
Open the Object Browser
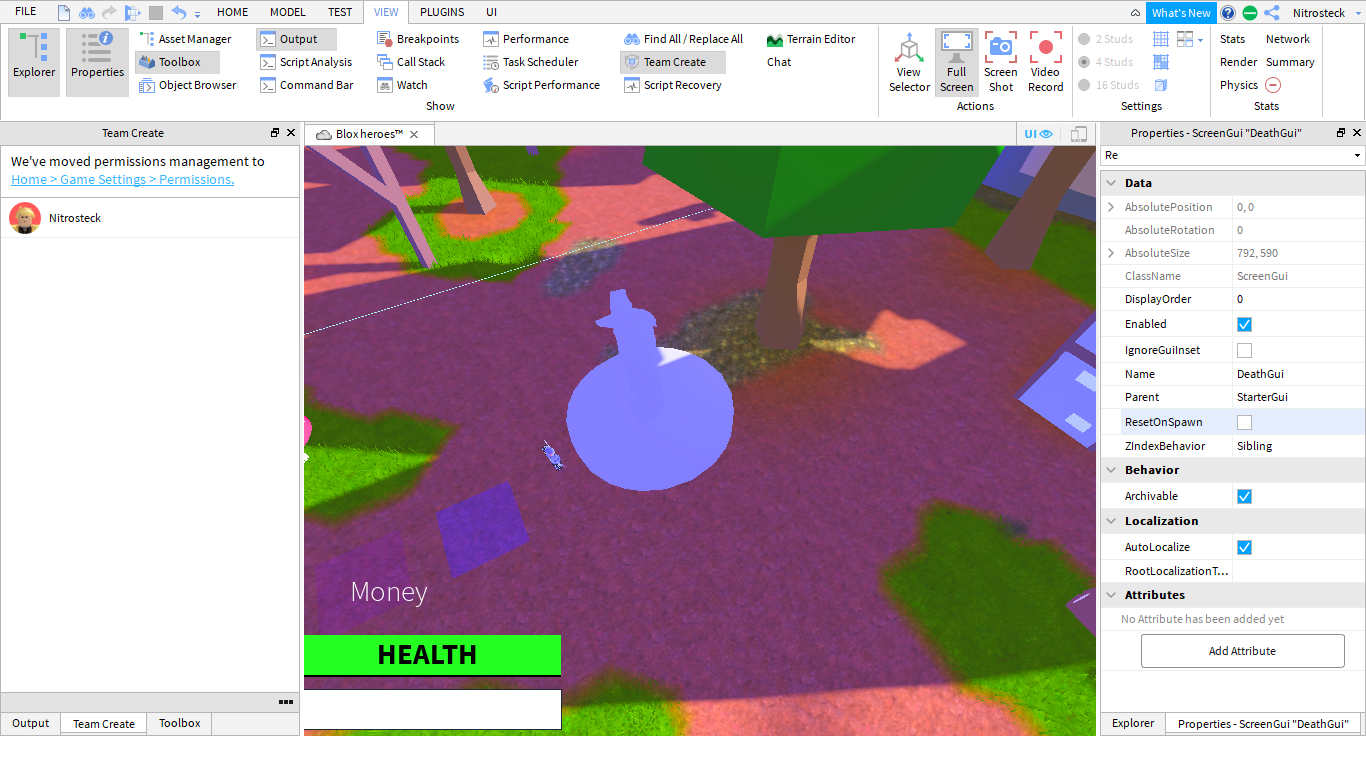[187, 85]
